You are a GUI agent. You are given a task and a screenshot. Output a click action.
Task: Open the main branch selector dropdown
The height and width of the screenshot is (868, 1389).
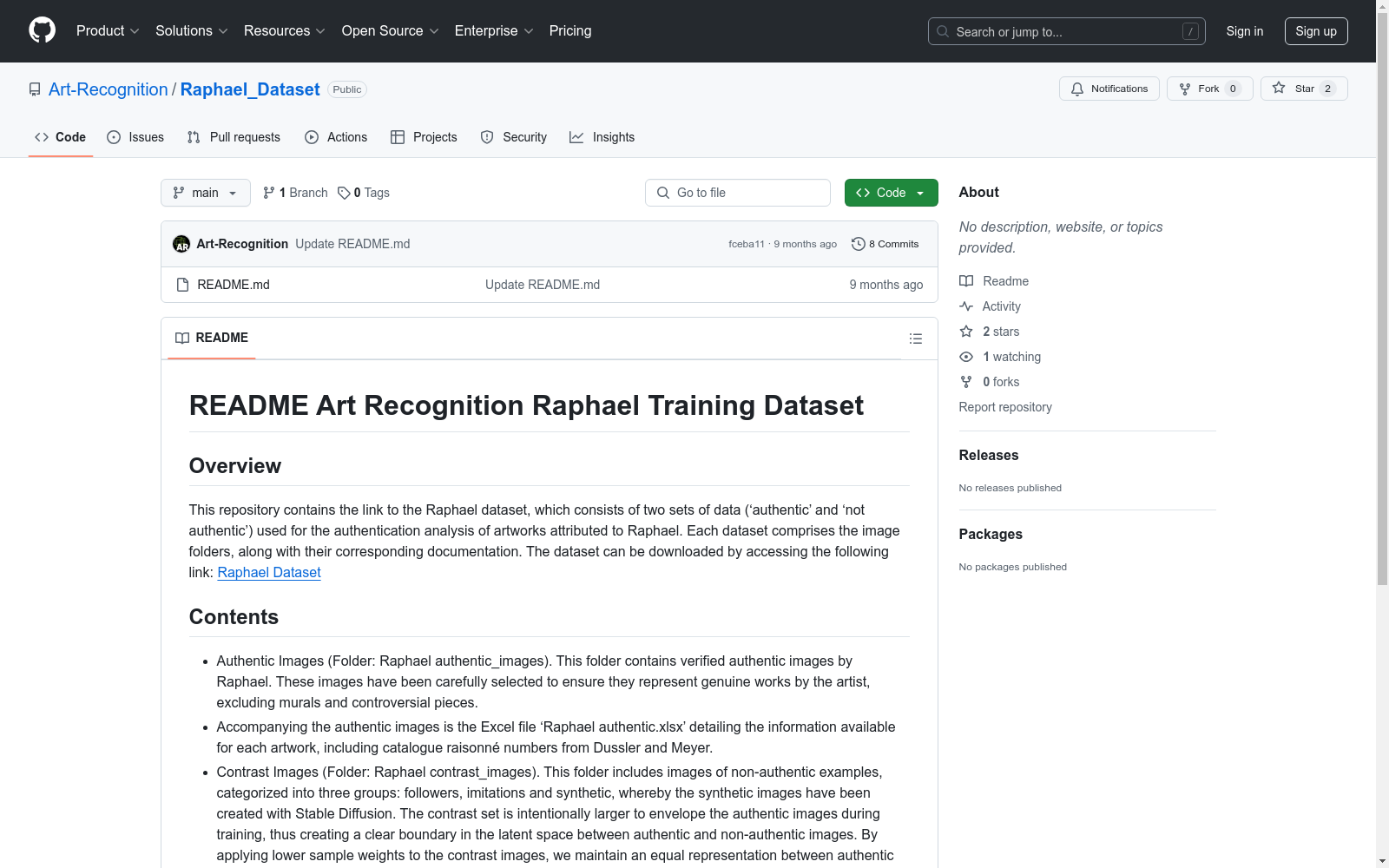pyautogui.click(x=206, y=193)
